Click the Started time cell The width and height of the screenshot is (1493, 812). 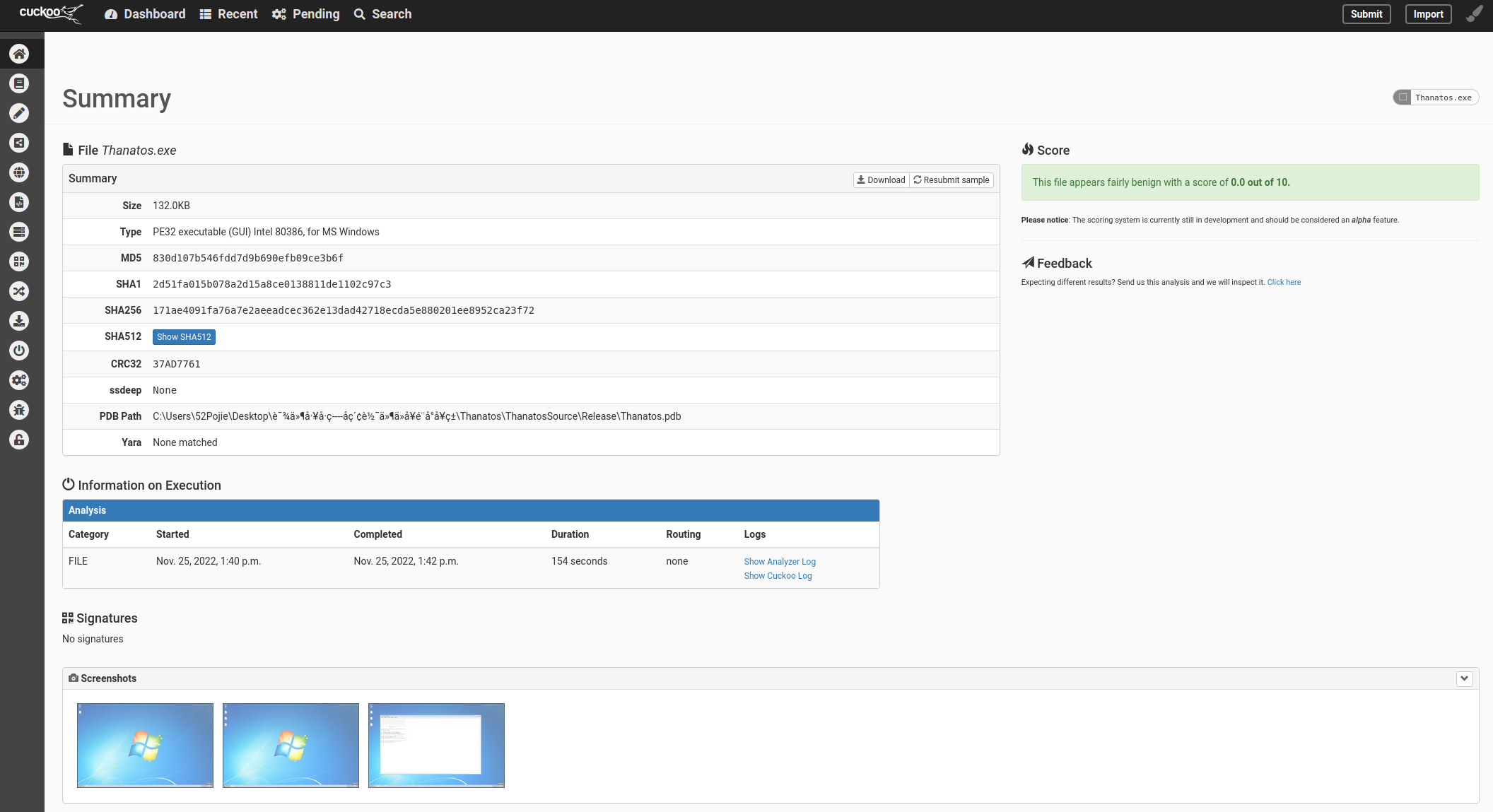click(x=209, y=561)
